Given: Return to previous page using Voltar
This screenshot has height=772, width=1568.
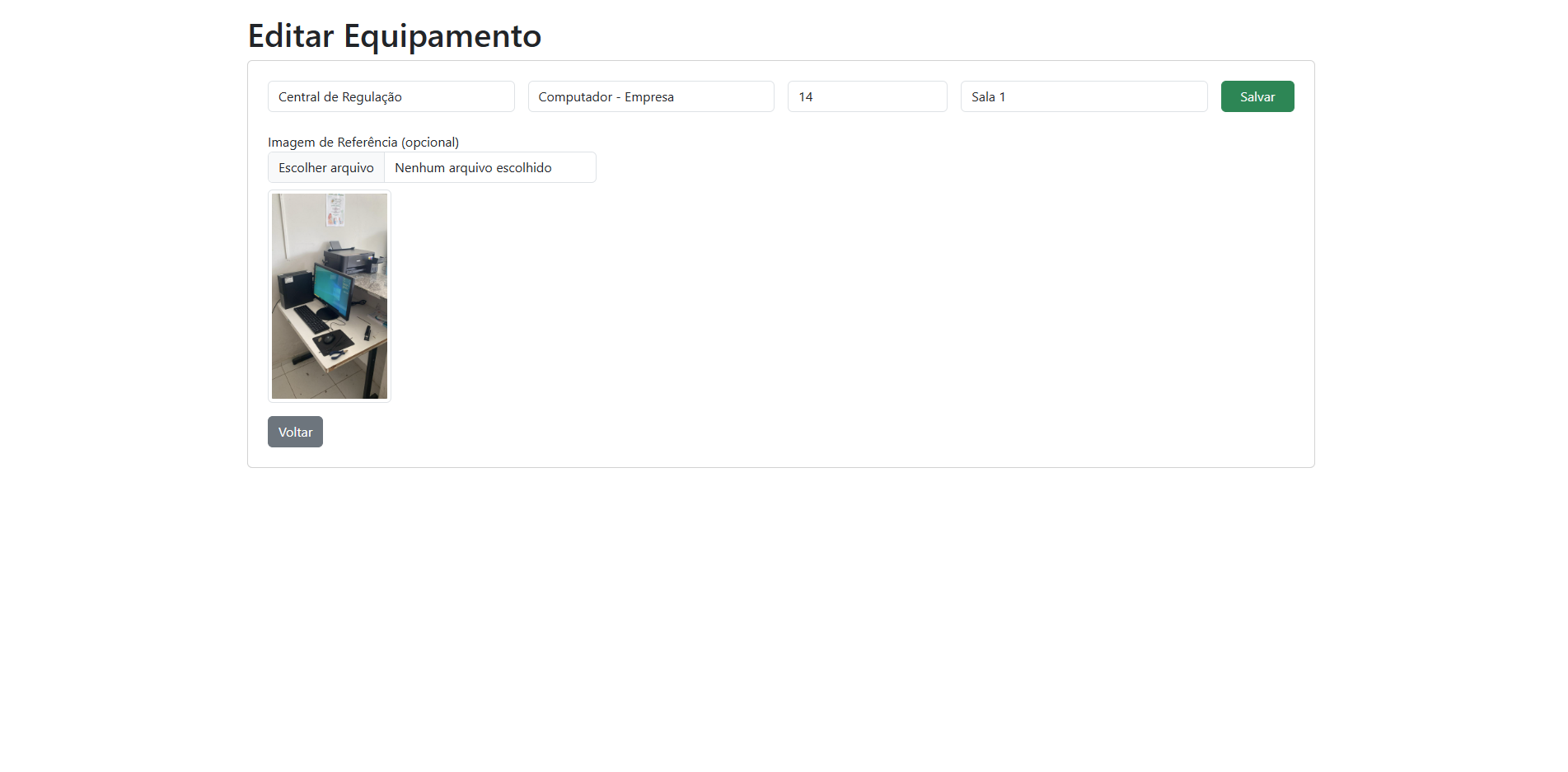Looking at the screenshot, I should pos(294,431).
